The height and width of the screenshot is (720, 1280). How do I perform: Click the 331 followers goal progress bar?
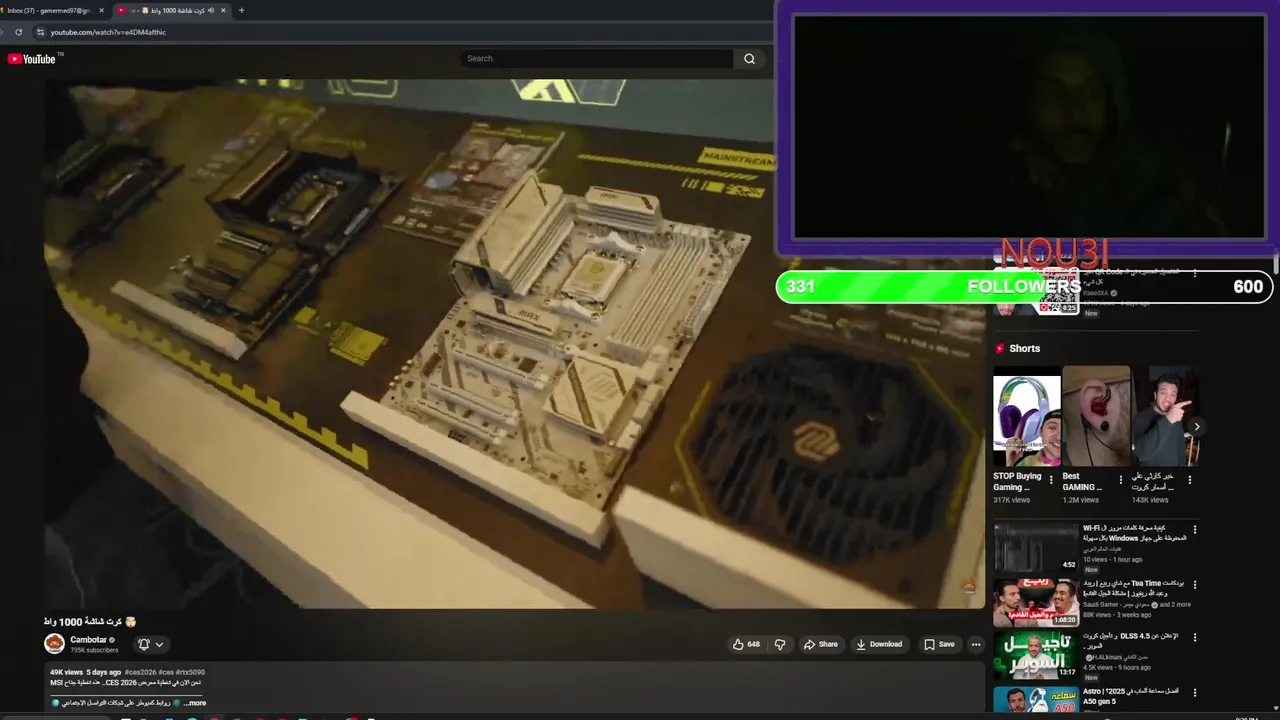pos(1024,287)
